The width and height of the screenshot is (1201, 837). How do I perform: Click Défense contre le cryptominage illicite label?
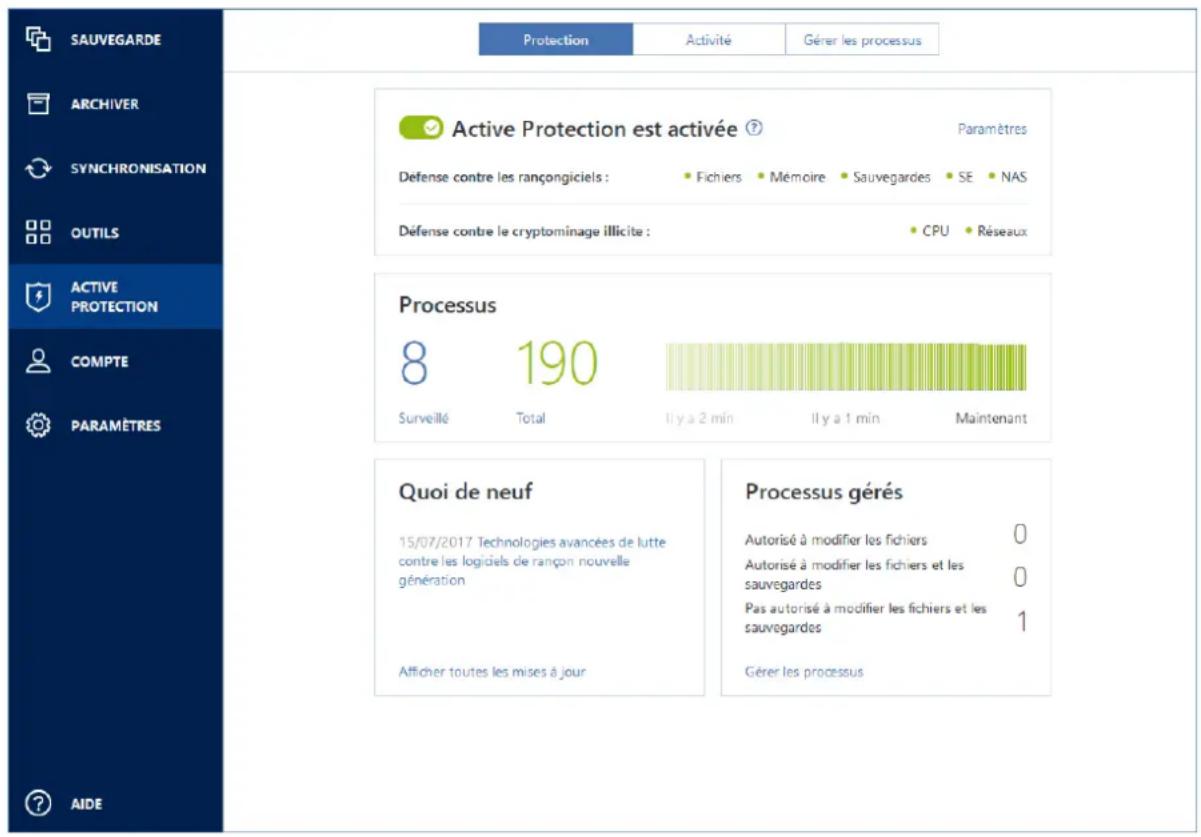524,231
